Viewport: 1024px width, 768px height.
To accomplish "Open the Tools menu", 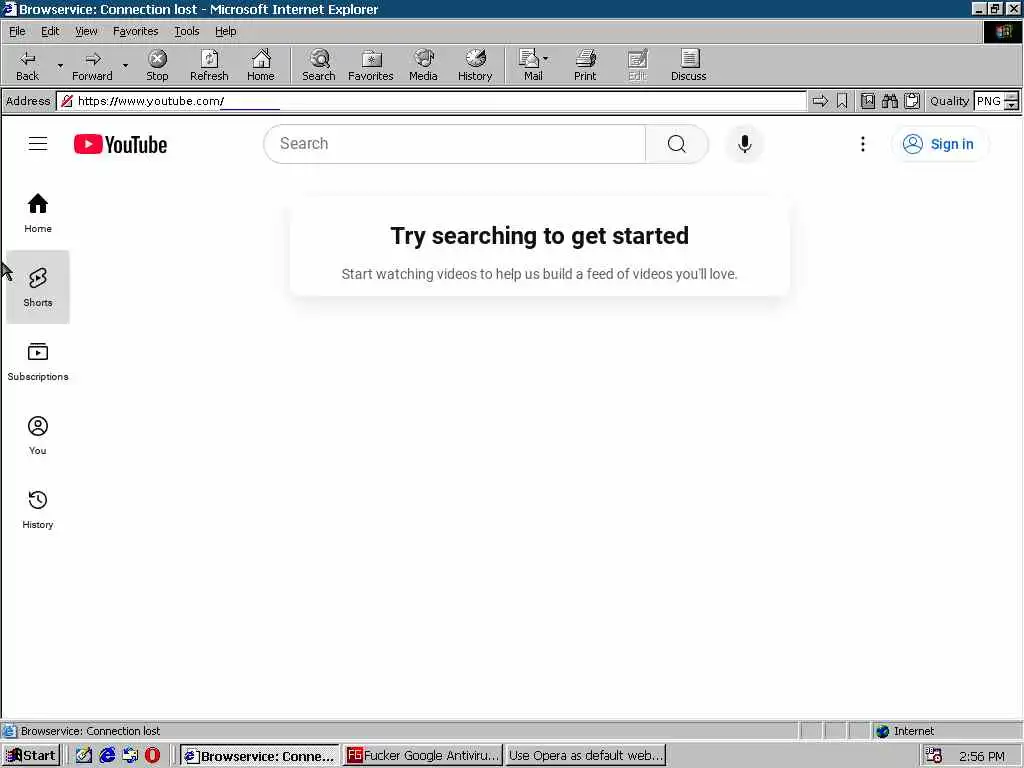I will pyautogui.click(x=187, y=31).
